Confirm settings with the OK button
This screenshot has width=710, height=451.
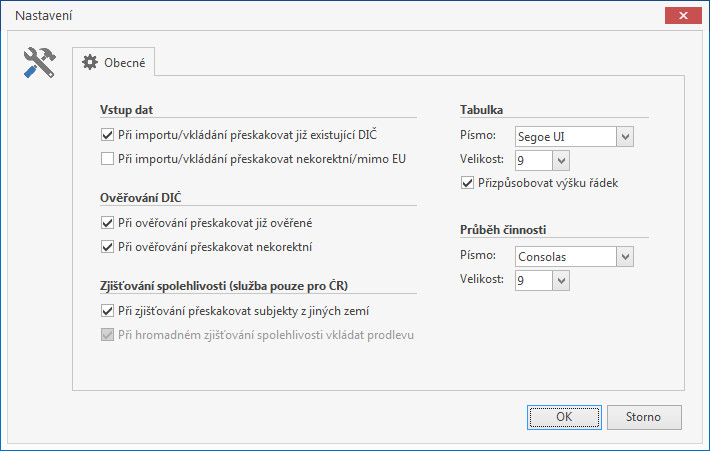[564, 417]
